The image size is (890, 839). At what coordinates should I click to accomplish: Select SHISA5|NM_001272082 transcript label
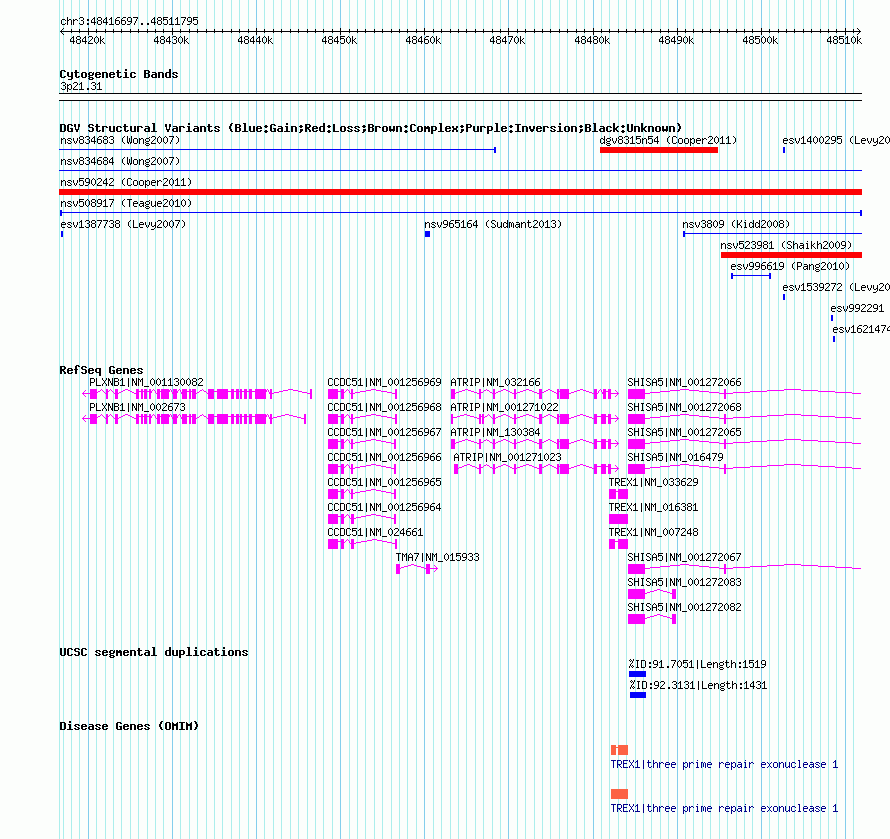click(x=684, y=607)
